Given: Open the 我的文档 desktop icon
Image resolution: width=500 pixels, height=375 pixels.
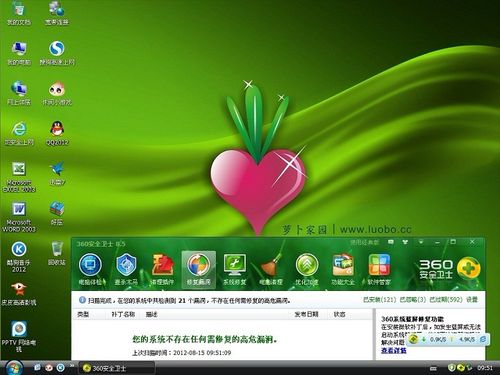Looking at the screenshot, I should point(19,13).
